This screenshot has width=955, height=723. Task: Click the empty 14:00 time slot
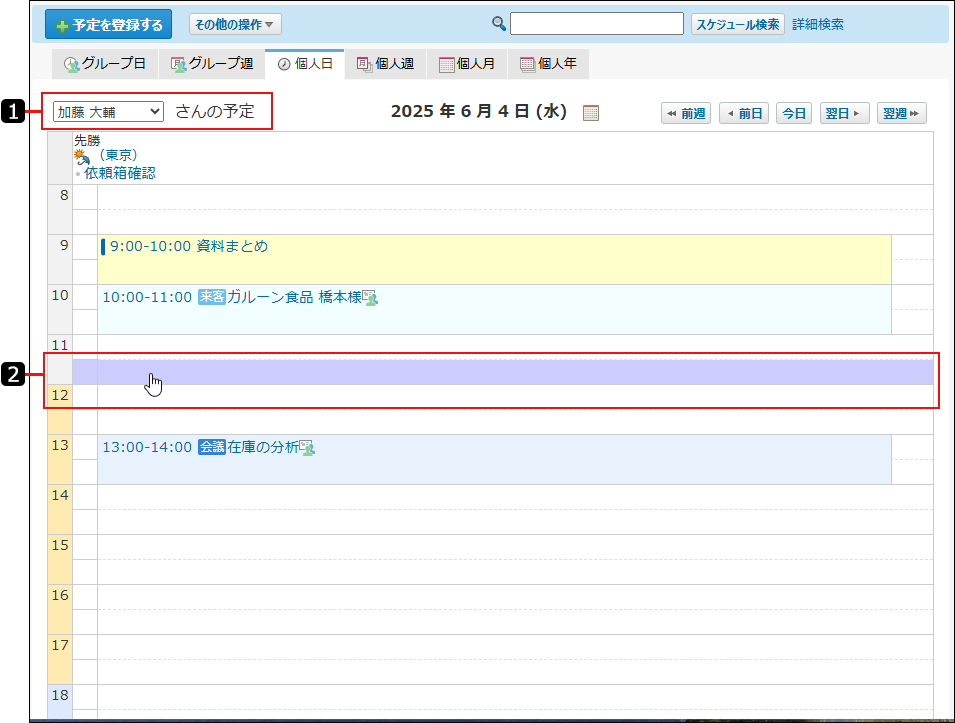click(515, 497)
